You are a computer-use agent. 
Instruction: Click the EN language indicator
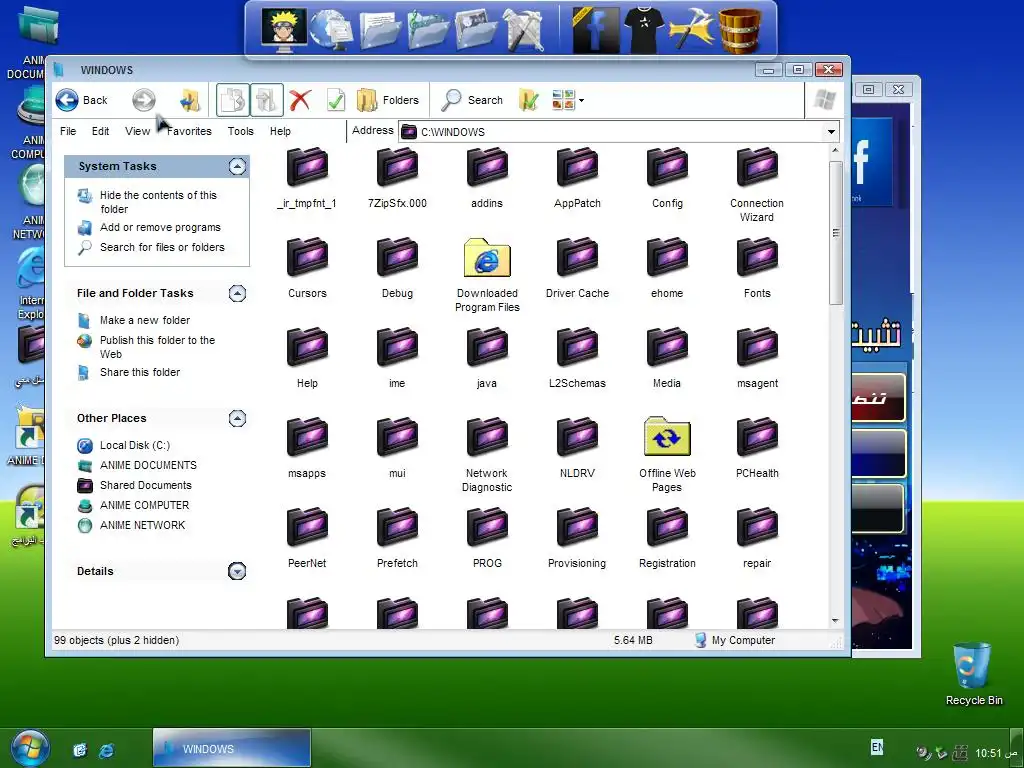tap(877, 746)
